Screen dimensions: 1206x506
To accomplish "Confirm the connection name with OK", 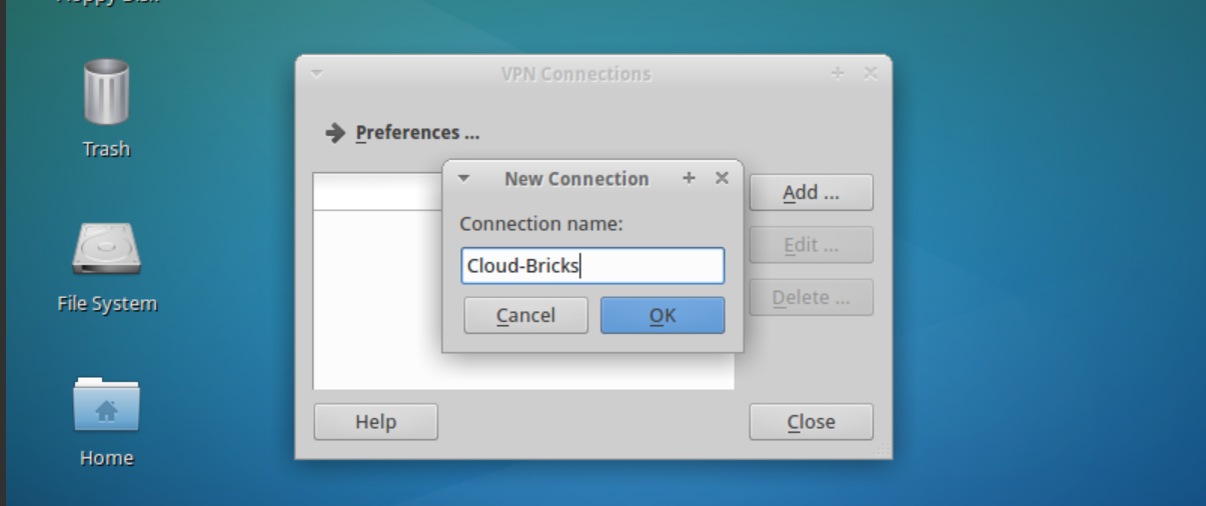I will [662, 315].
